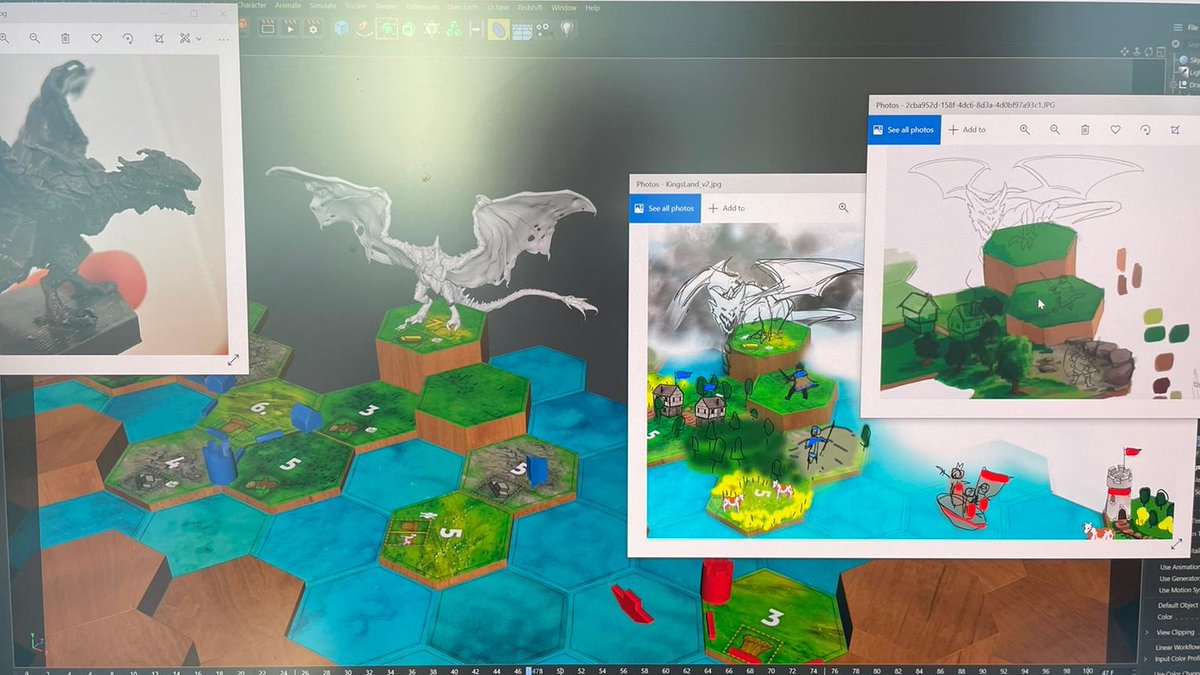1200x675 pixels.
Task: Delete icon in left dragon photo window
Action: tap(65, 38)
